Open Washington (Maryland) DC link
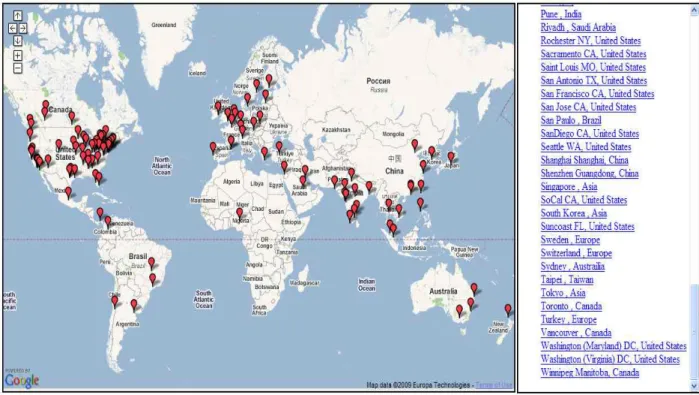Screen dimensions: 699x395 coord(613,346)
